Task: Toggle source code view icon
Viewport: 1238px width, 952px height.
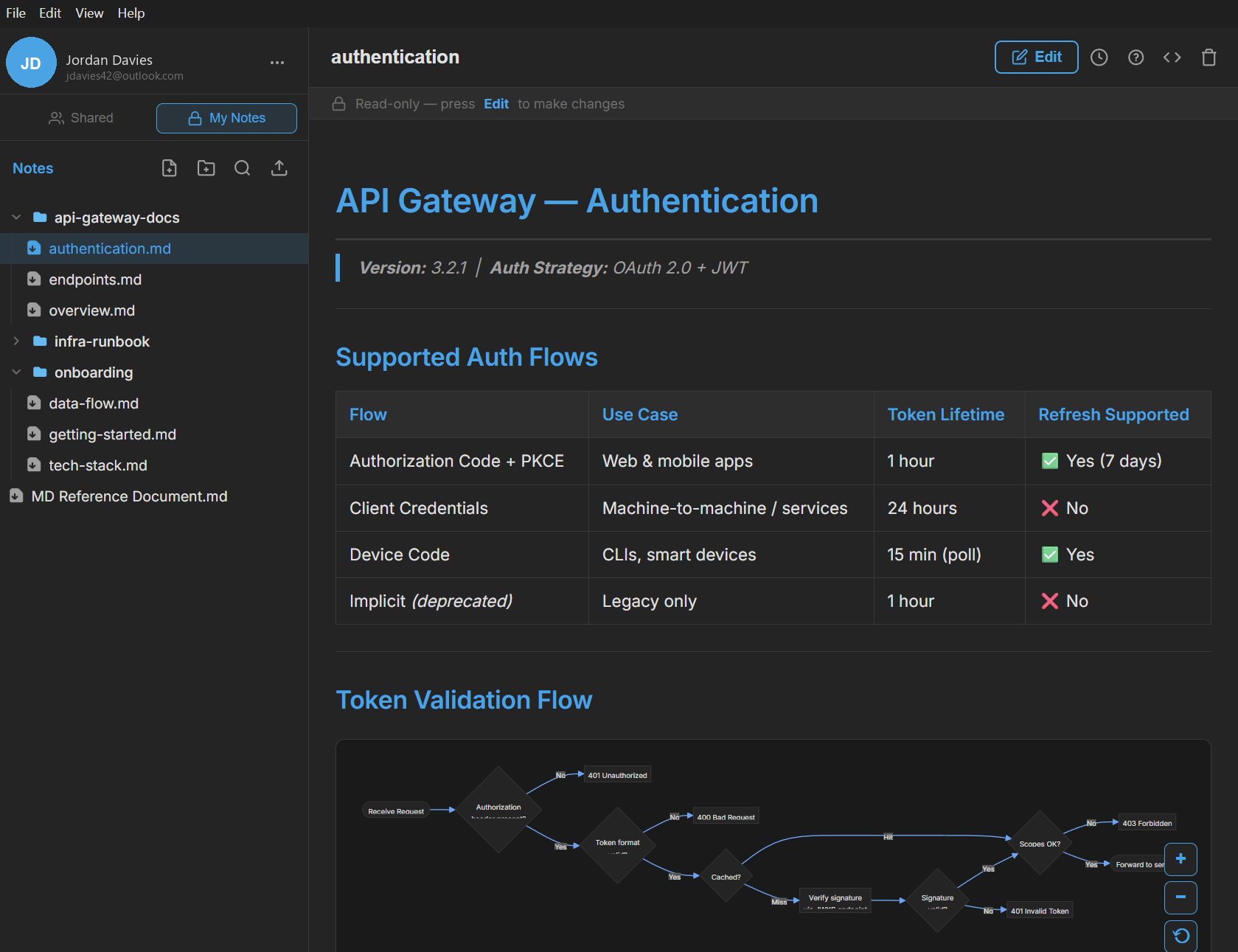Action: pos(1172,58)
